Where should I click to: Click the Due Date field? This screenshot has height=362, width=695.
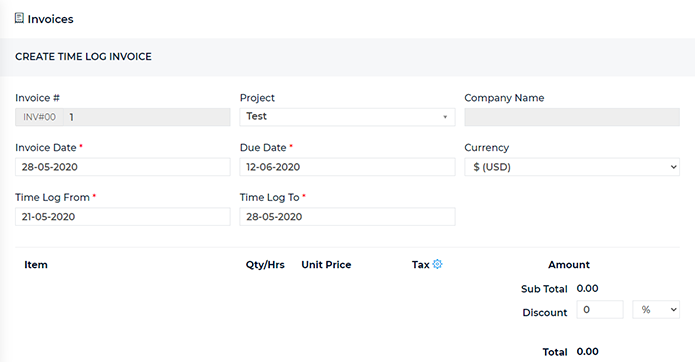click(x=347, y=167)
